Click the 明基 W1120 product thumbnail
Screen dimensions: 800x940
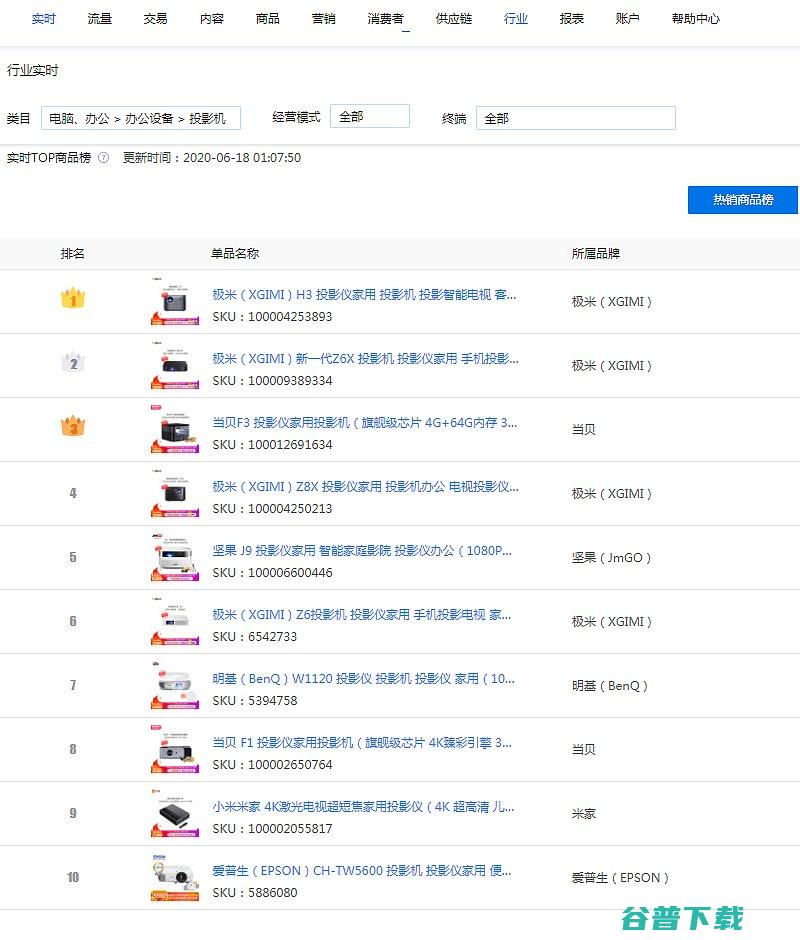pyautogui.click(x=175, y=685)
